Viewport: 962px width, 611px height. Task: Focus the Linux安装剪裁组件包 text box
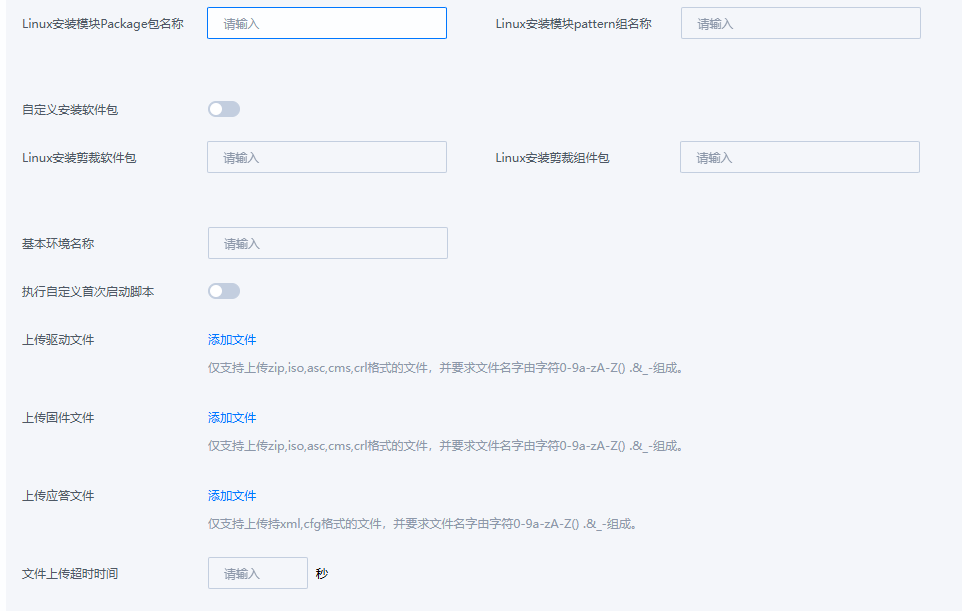[x=799, y=157]
